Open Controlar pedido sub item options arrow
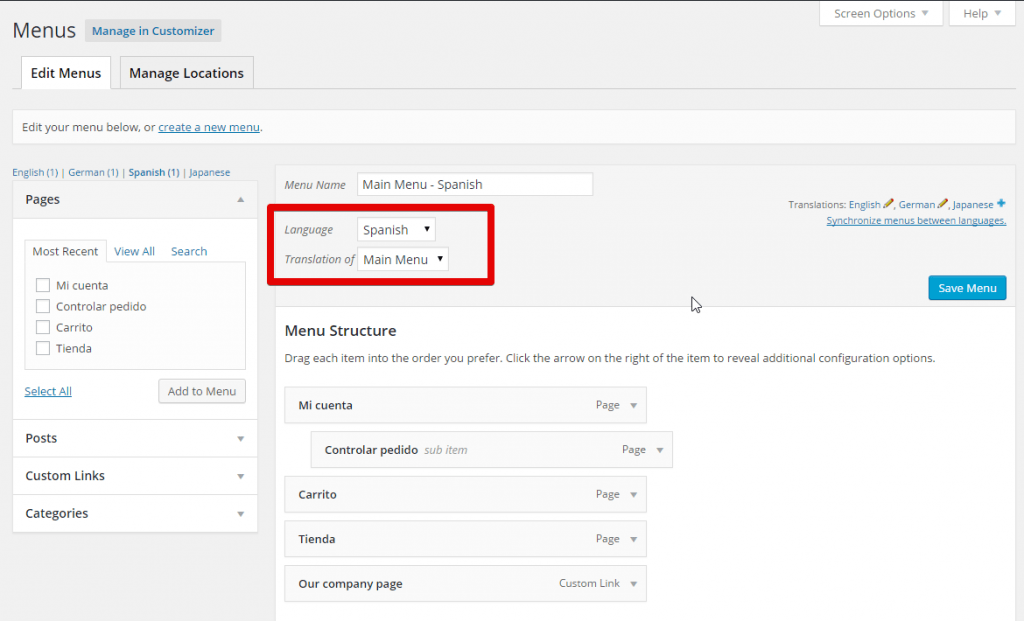Screen dimensions: 1024x621 (x=658, y=449)
